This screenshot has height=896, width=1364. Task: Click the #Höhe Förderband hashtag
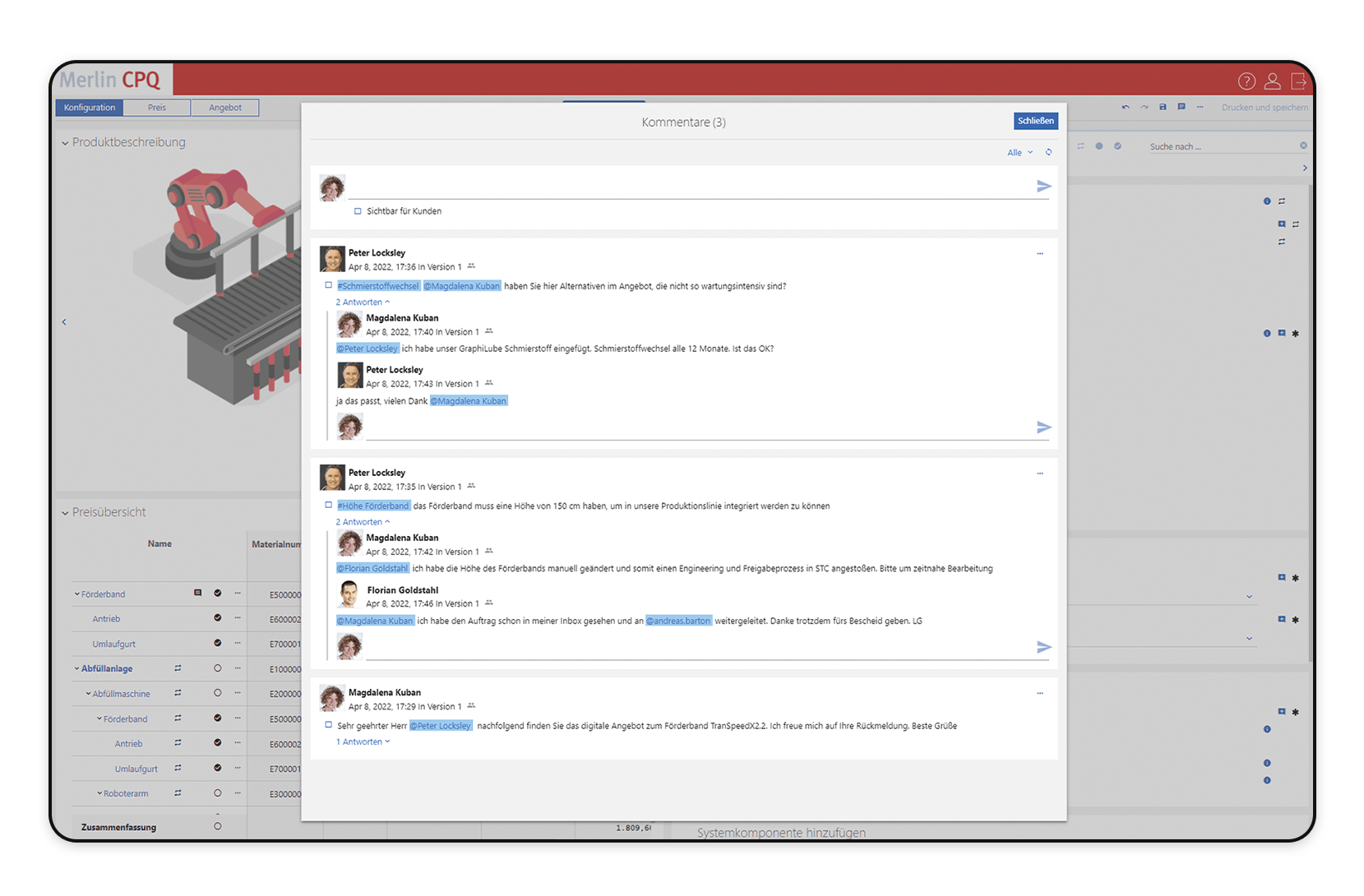[373, 506]
